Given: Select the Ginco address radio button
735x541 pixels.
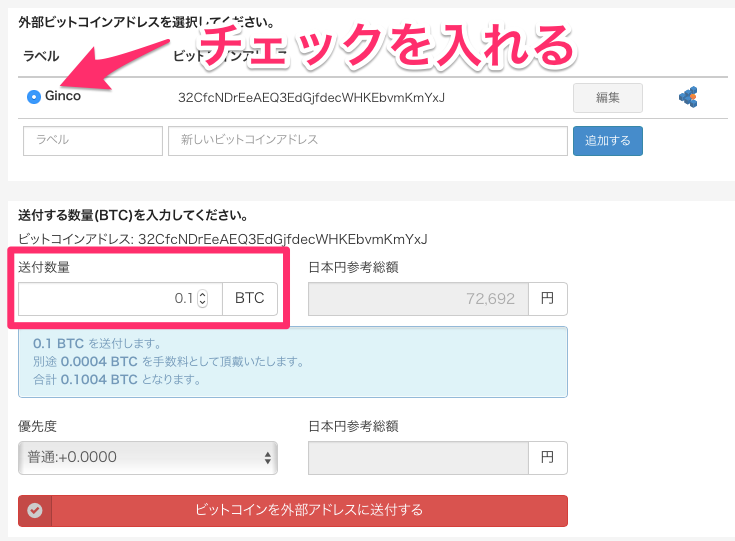Looking at the screenshot, I should tap(34, 97).
